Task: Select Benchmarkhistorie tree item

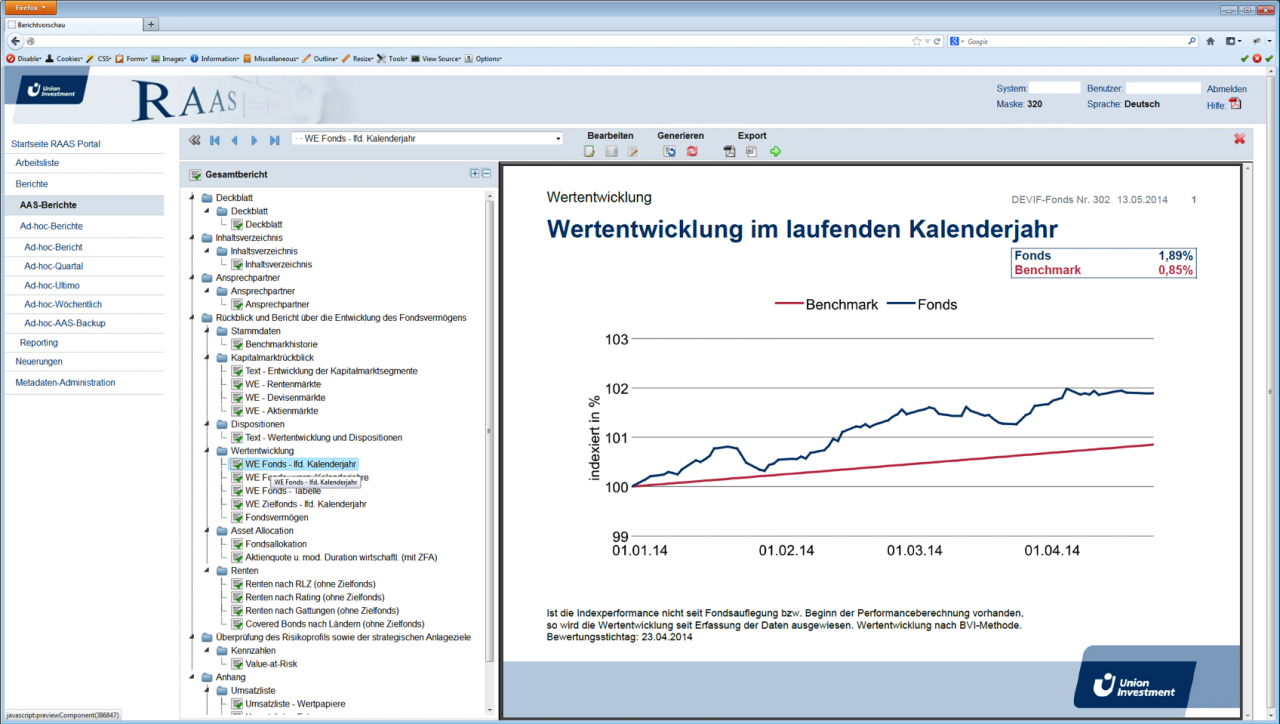Action: [282, 344]
